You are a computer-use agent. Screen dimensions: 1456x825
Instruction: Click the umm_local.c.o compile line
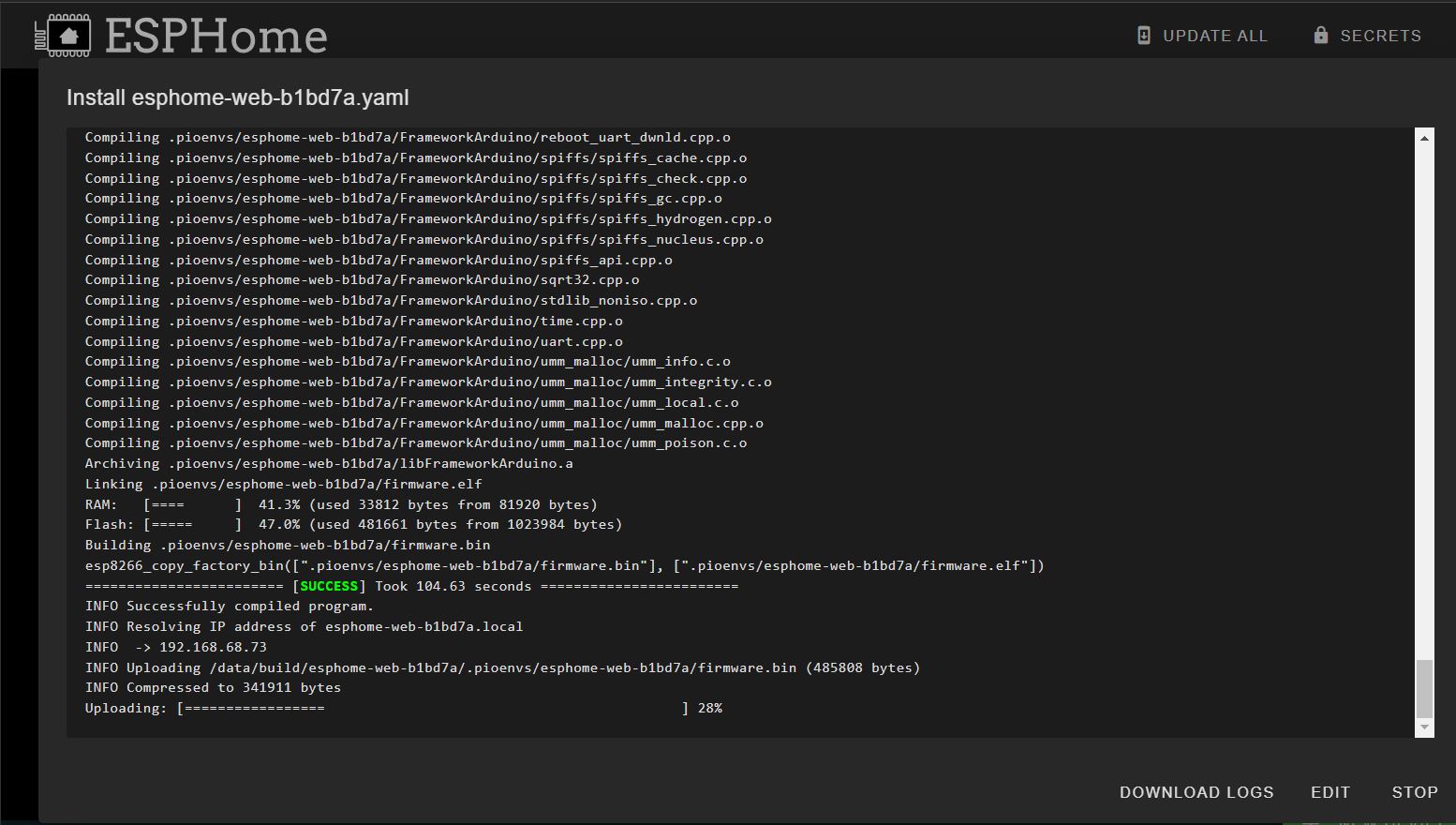[x=412, y=403]
